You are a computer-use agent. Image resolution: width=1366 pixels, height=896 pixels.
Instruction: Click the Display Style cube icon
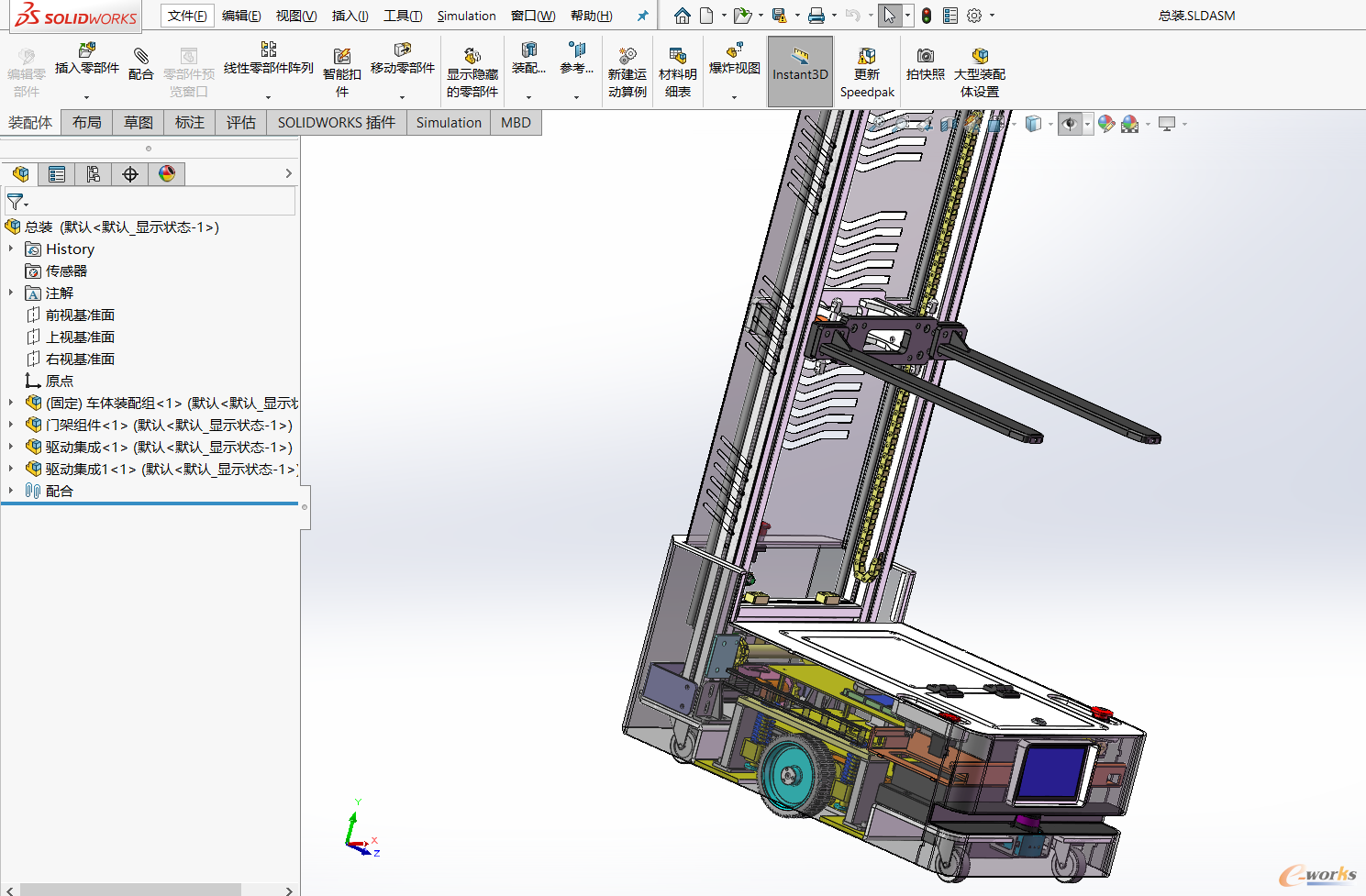1033,124
